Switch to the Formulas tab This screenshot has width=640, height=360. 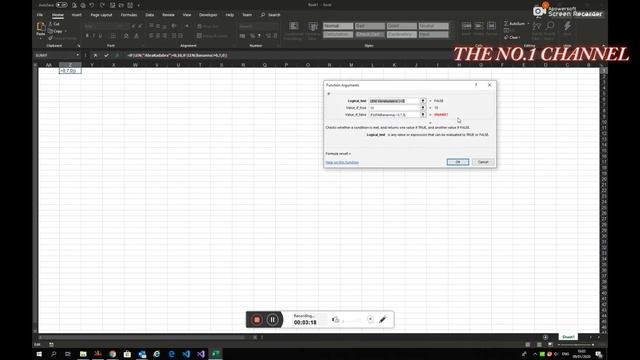(129, 15)
